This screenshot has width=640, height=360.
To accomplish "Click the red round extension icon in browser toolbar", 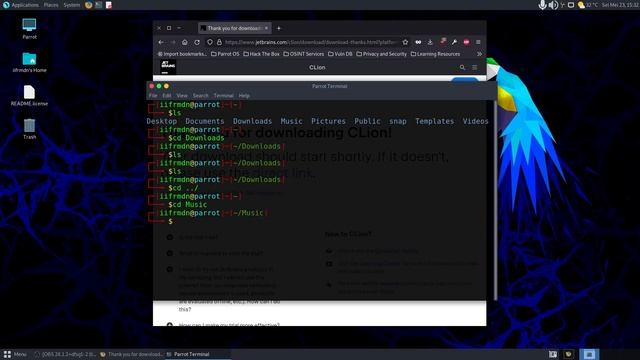I will point(466,42).
